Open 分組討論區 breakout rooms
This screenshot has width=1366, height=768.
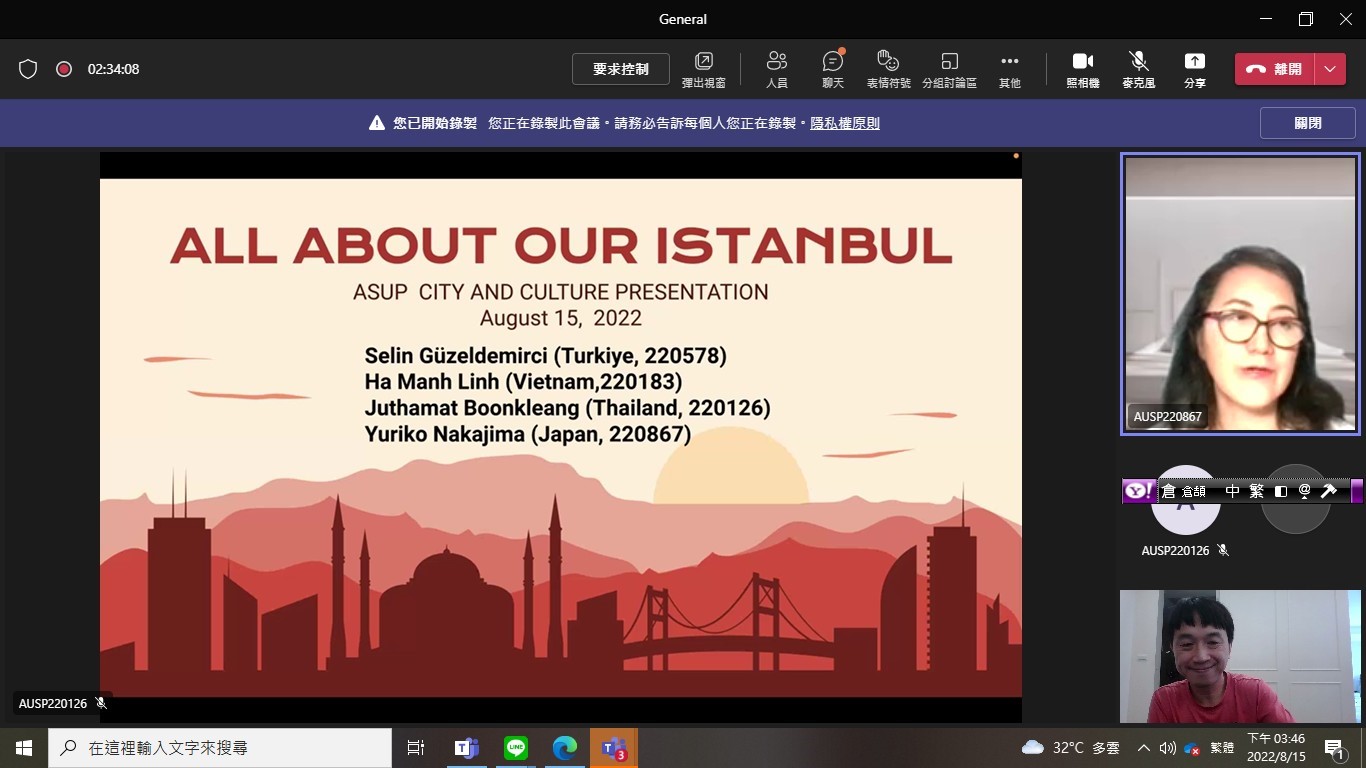(949, 69)
